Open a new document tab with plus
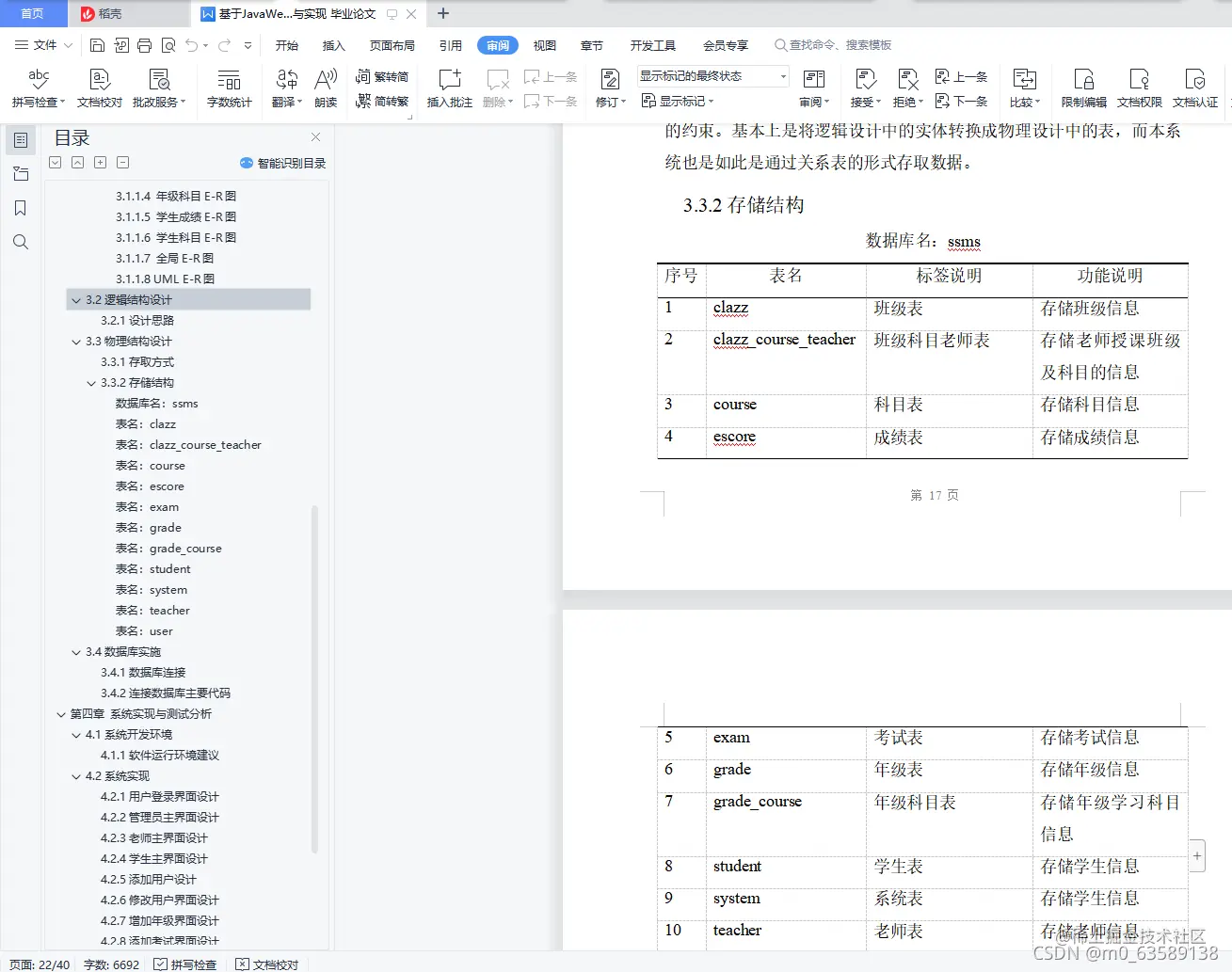1232x972 pixels. 443,13
